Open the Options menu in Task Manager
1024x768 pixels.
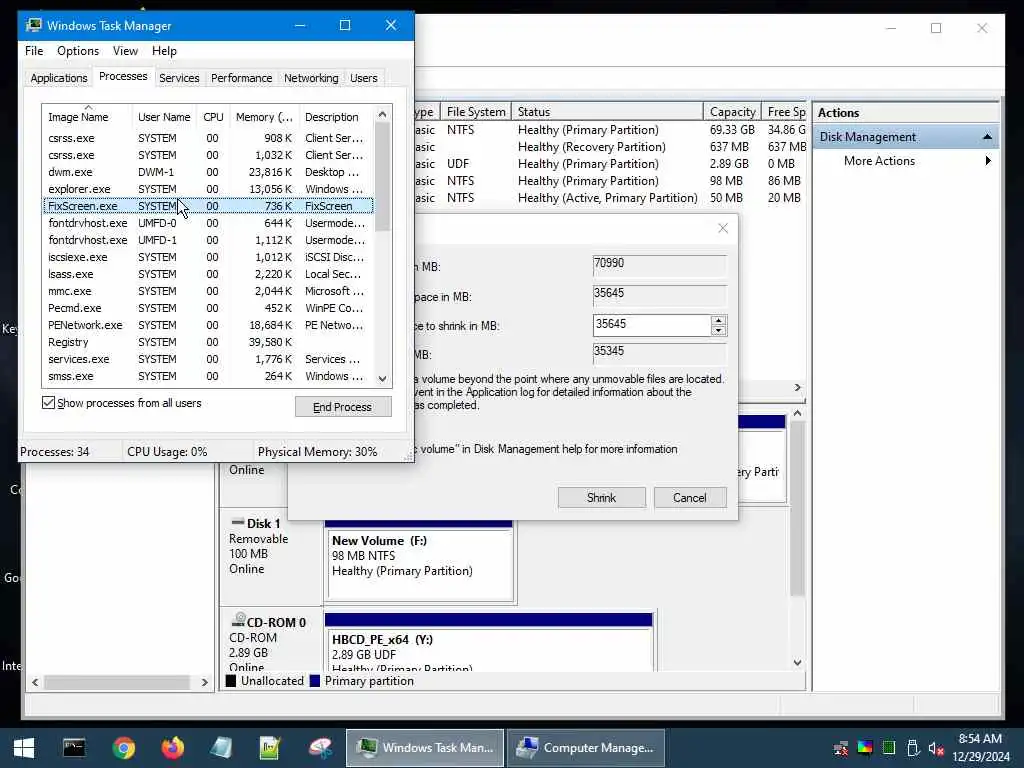[x=78, y=51]
